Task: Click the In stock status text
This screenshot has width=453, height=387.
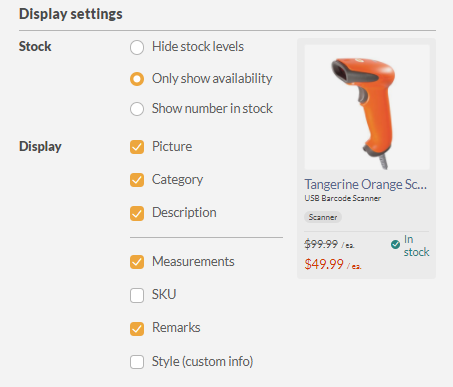Action: tap(416, 246)
